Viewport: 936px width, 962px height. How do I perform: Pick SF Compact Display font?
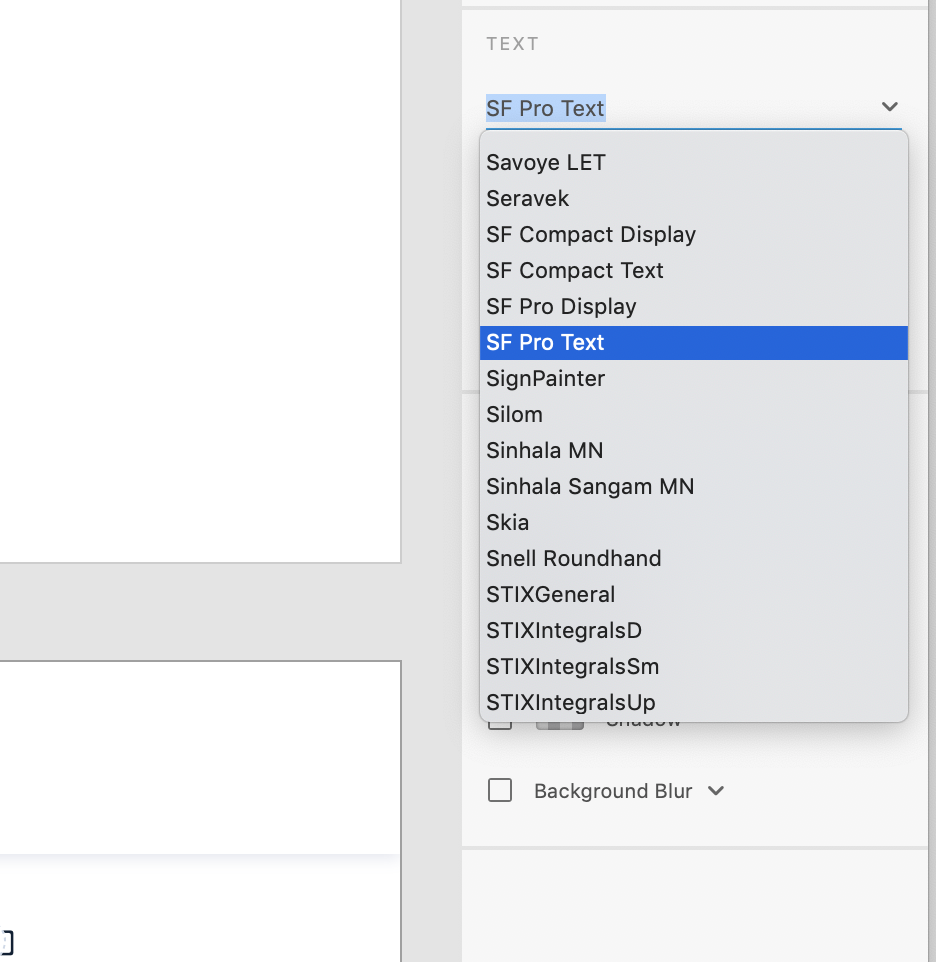(591, 234)
